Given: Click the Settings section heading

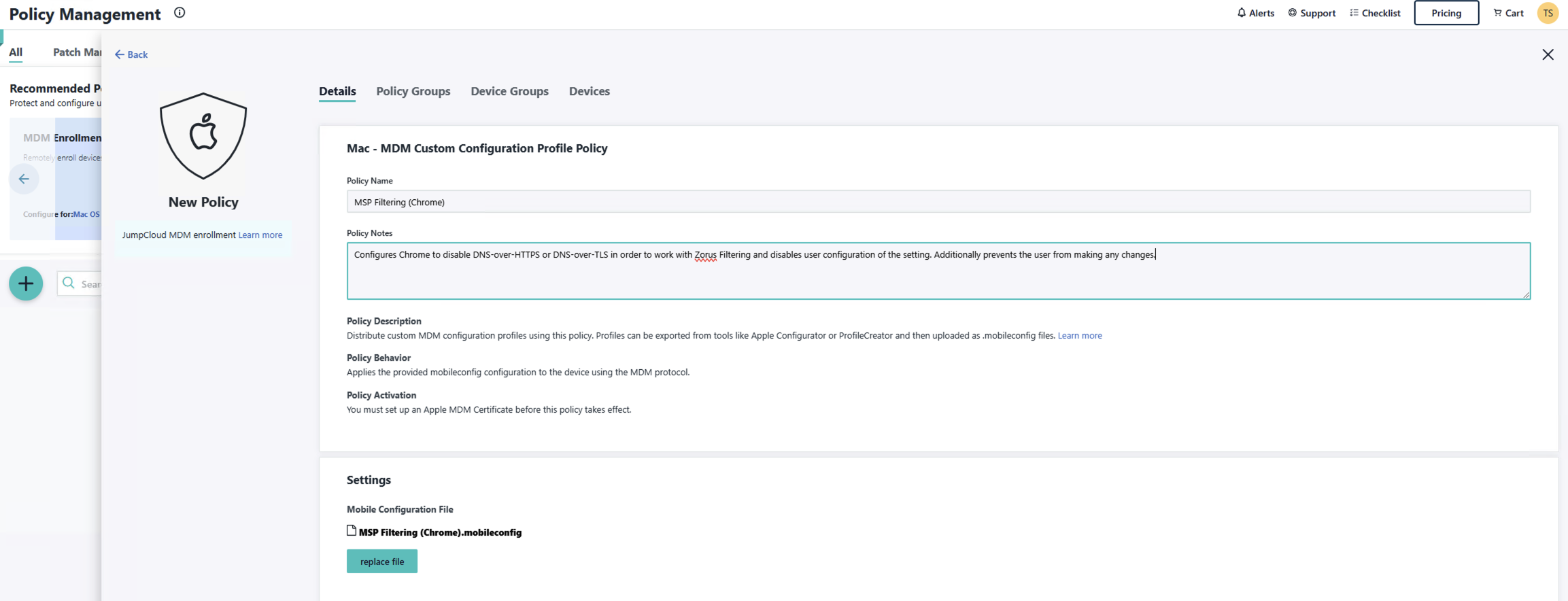Looking at the screenshot, I should tap(369, 480).
